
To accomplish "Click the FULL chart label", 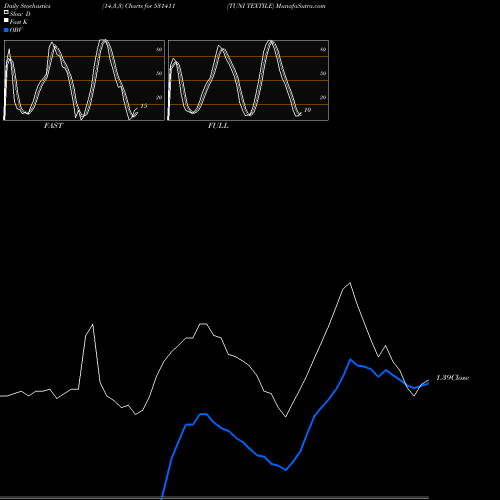I will coord(218,126).
